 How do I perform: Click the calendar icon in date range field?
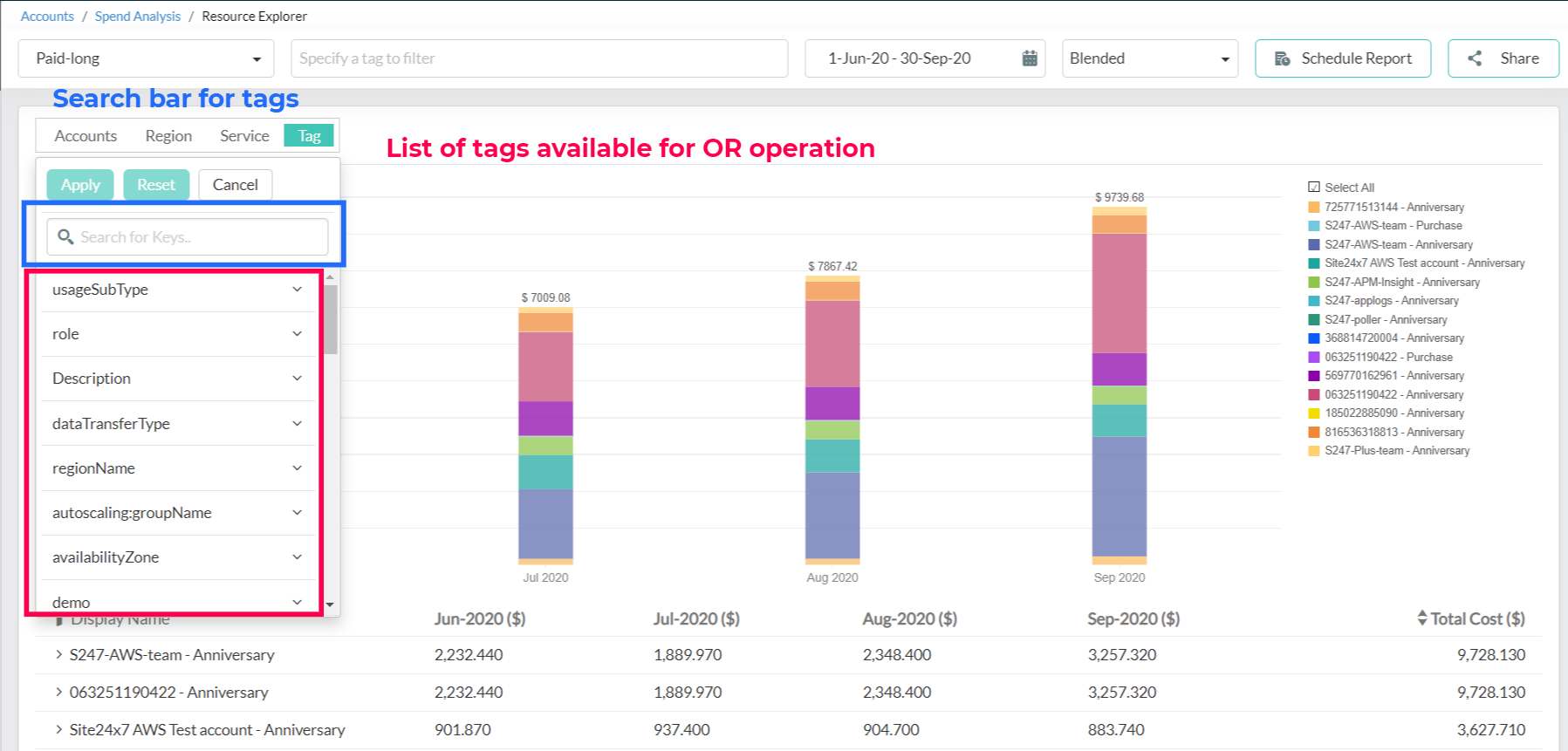[1030, 58]
